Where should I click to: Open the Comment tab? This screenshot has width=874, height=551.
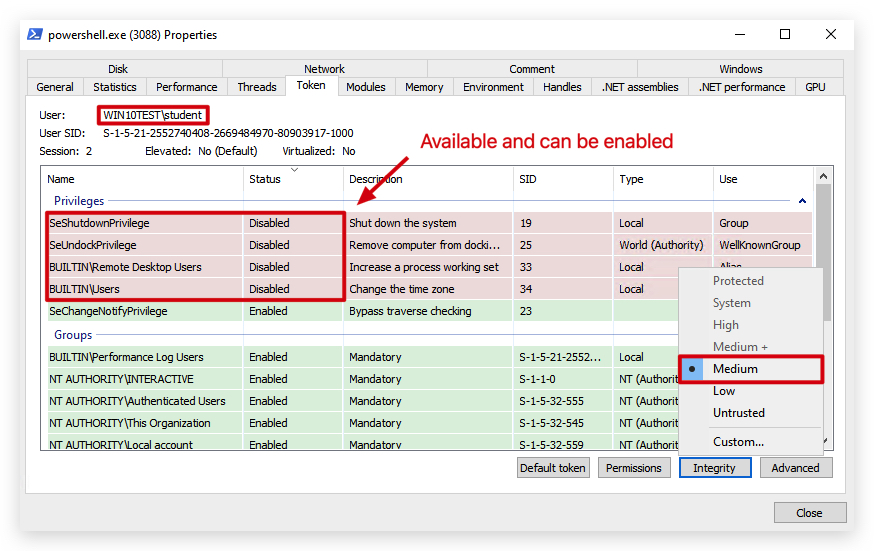(532, 69)
